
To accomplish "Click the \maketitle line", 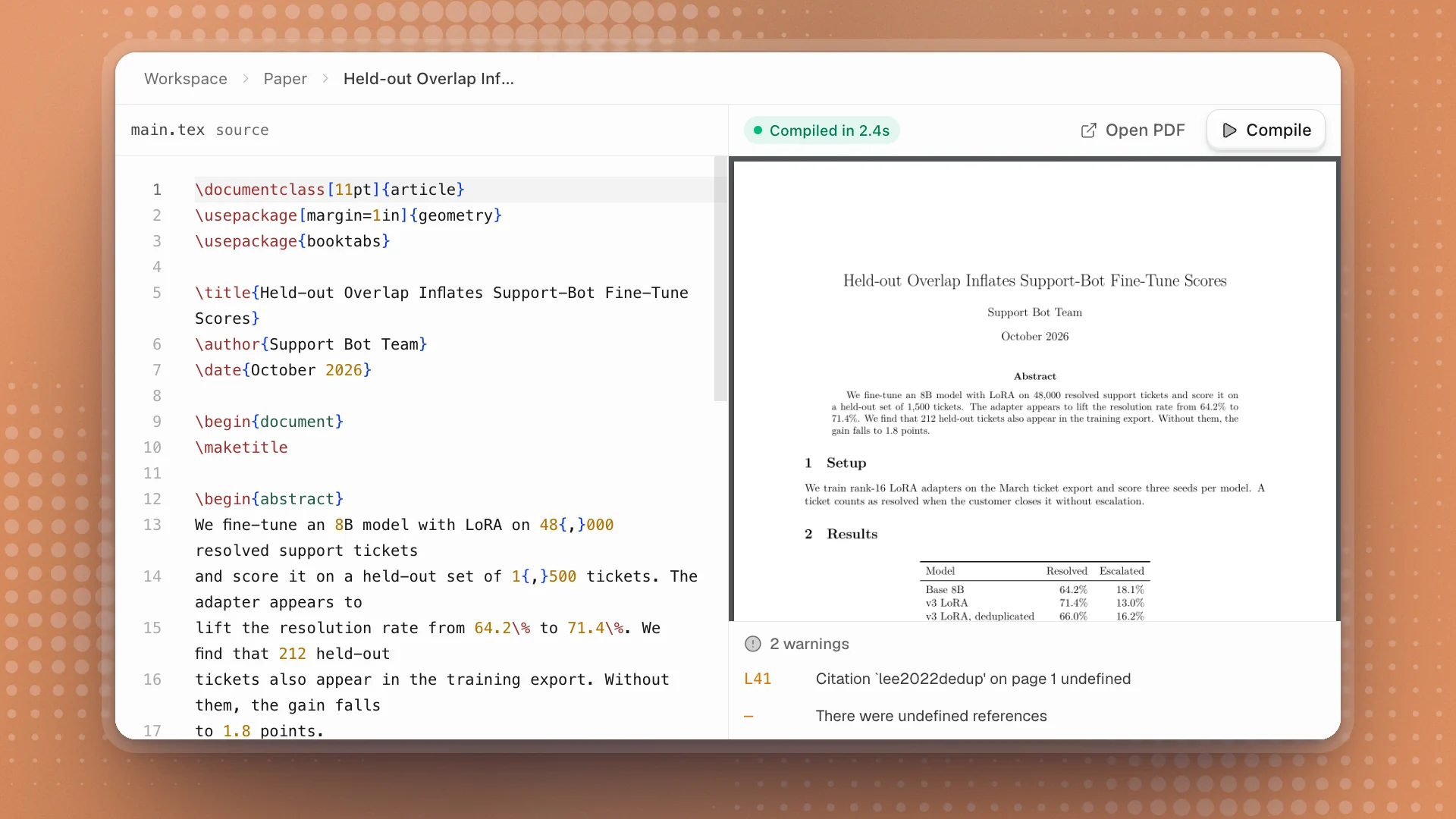I will tap(241, 447).
